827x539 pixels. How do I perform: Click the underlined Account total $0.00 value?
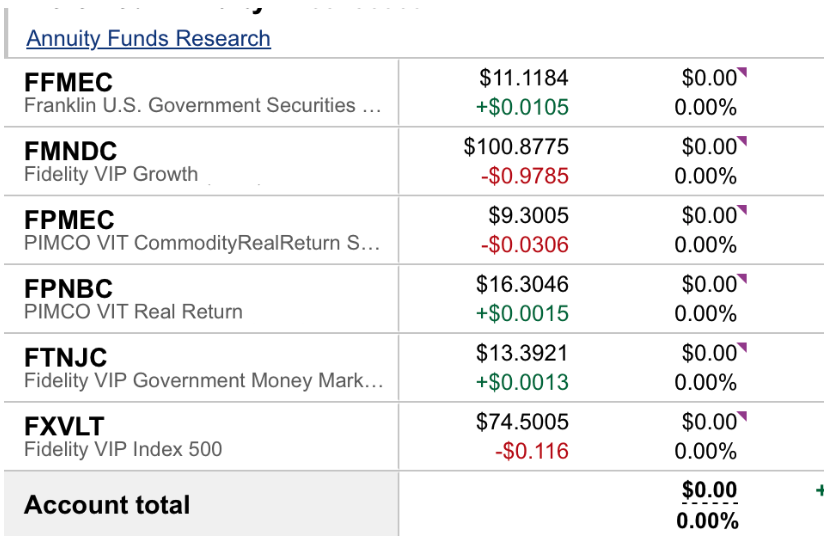pyautogui.click(x=709, y=491)
